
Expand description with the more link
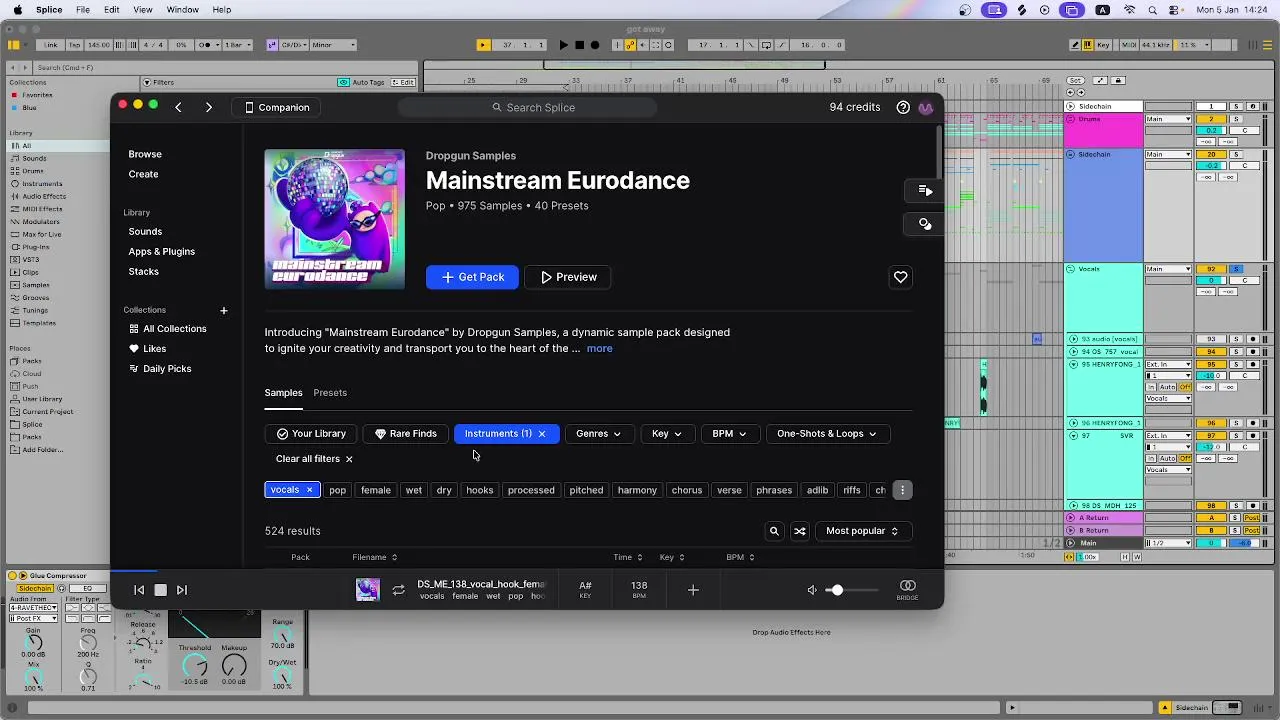[599, 348]
